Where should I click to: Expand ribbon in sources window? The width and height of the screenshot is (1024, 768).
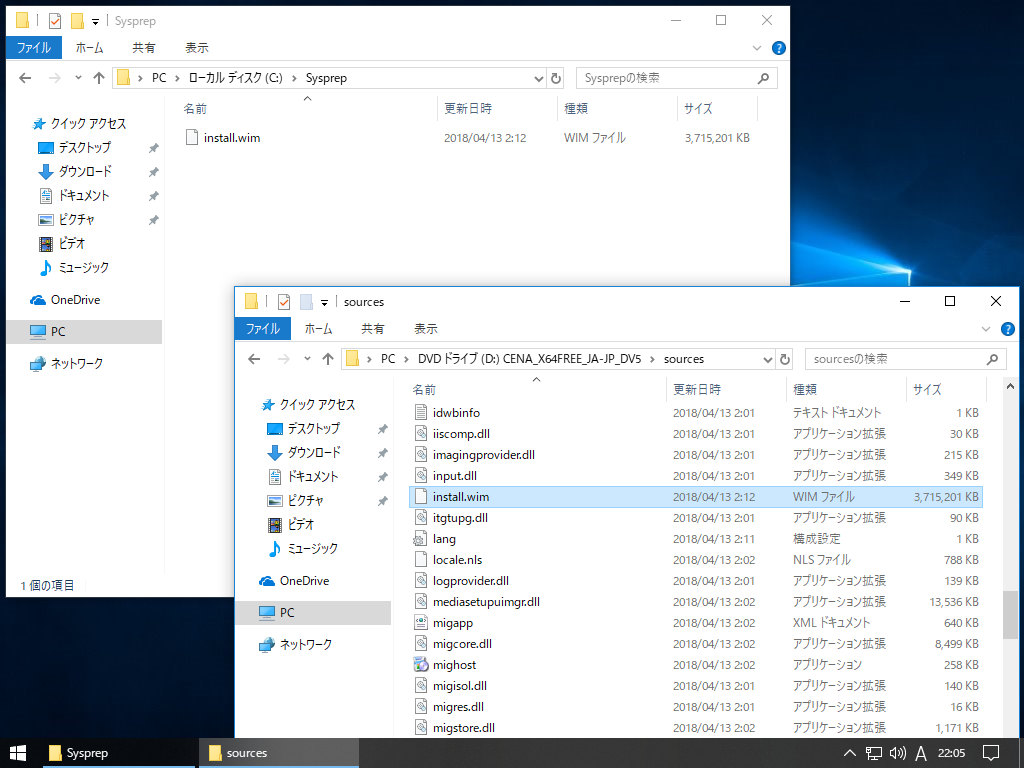(986, 328)
